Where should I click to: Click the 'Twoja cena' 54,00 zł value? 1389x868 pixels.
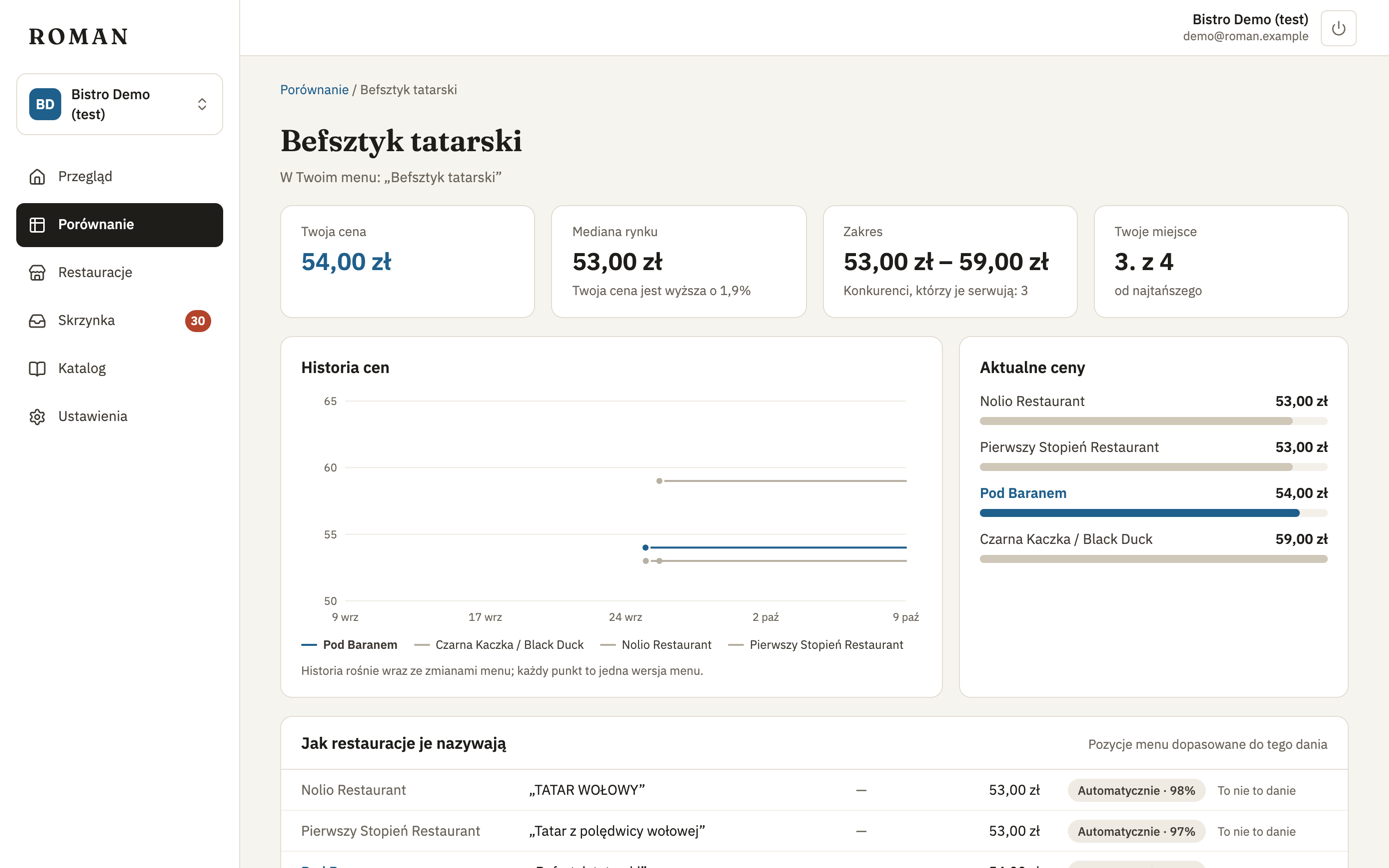tap(346, 262)
